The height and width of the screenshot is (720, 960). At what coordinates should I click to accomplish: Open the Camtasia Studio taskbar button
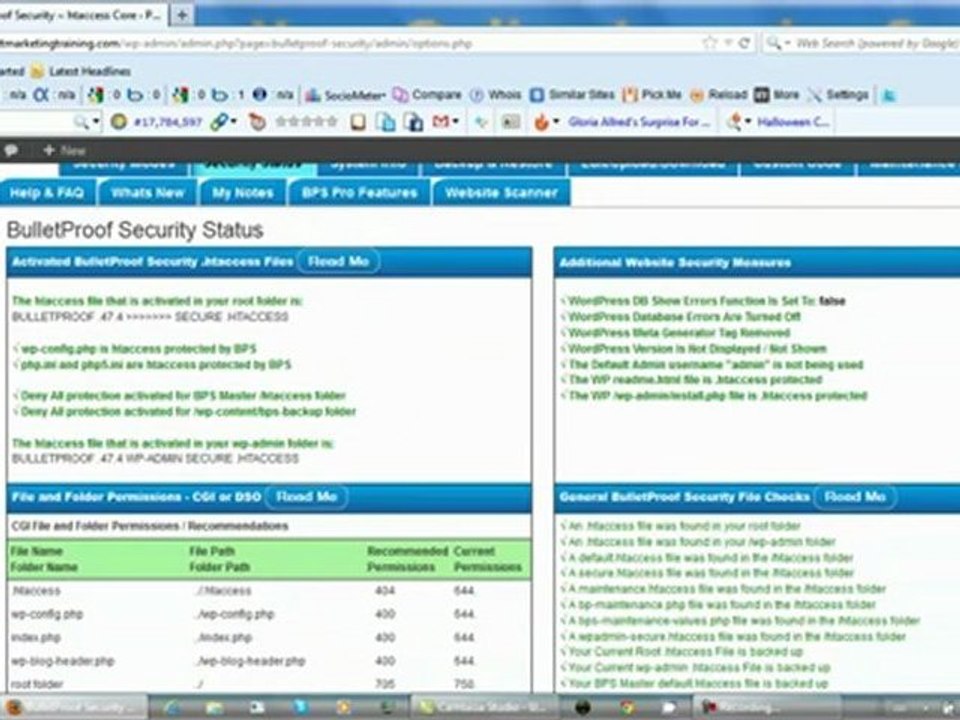[x=486, y=707]
